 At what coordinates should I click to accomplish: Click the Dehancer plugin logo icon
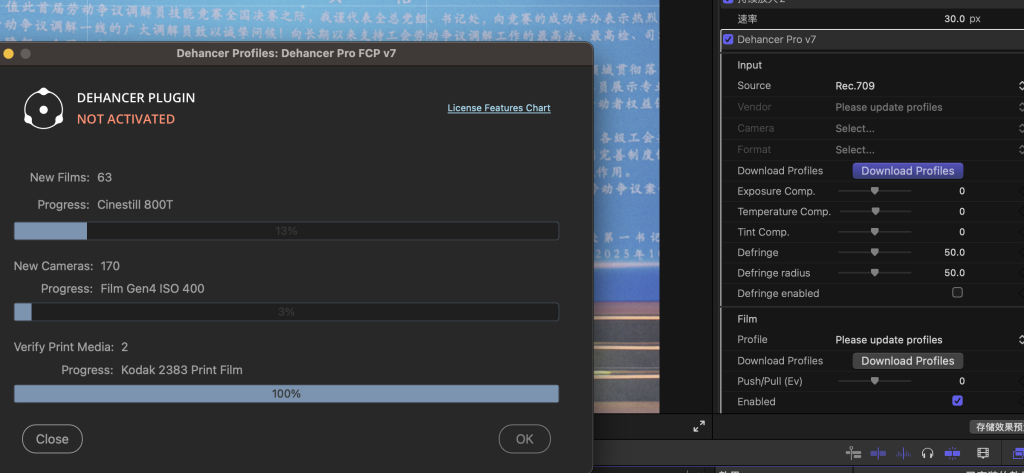(x=44, y=108)
